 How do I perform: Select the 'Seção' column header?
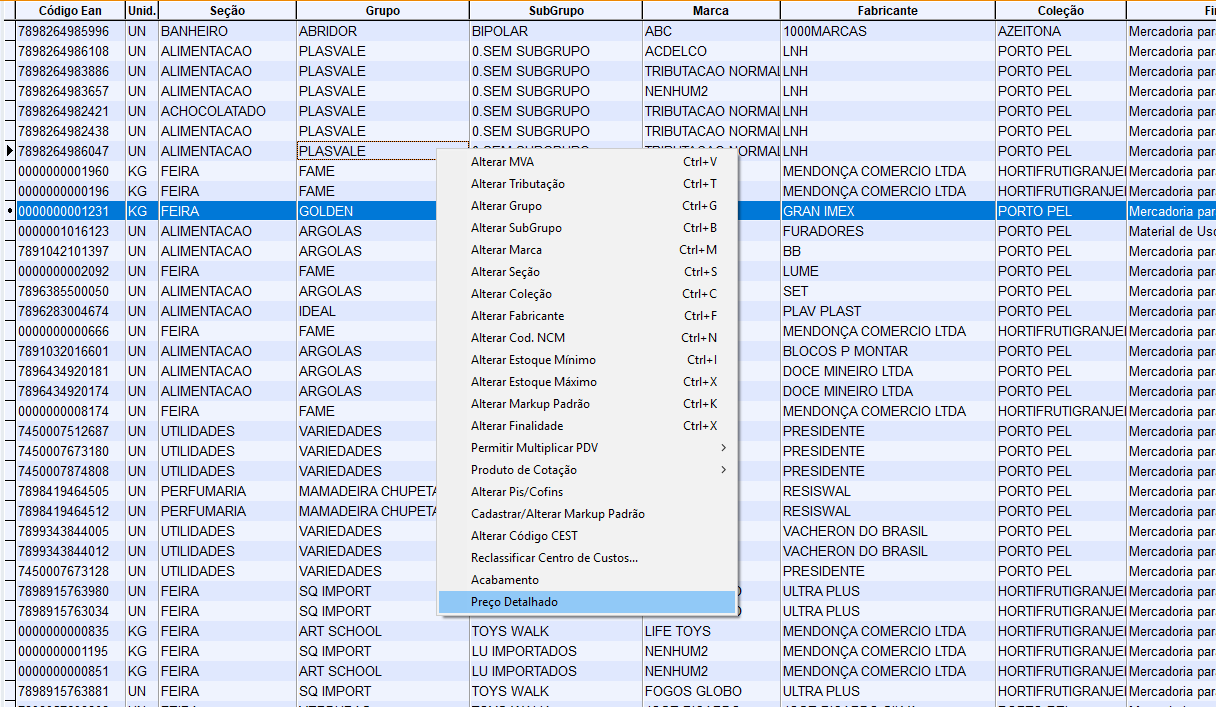tap(226, 11)
